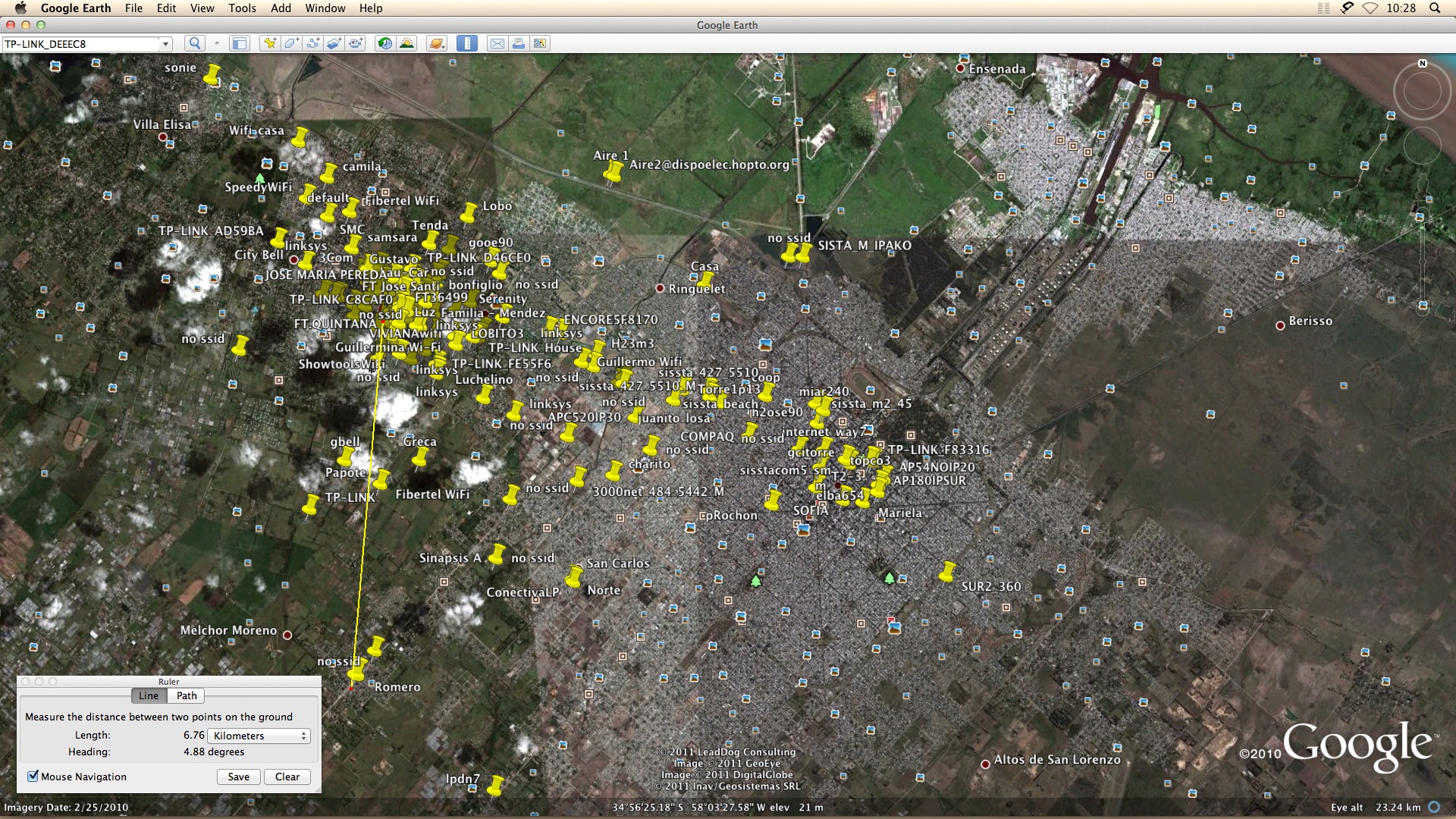Click the Email envelope icon
The width and height of the screenshot is (1456, 819).
[497, 43]
